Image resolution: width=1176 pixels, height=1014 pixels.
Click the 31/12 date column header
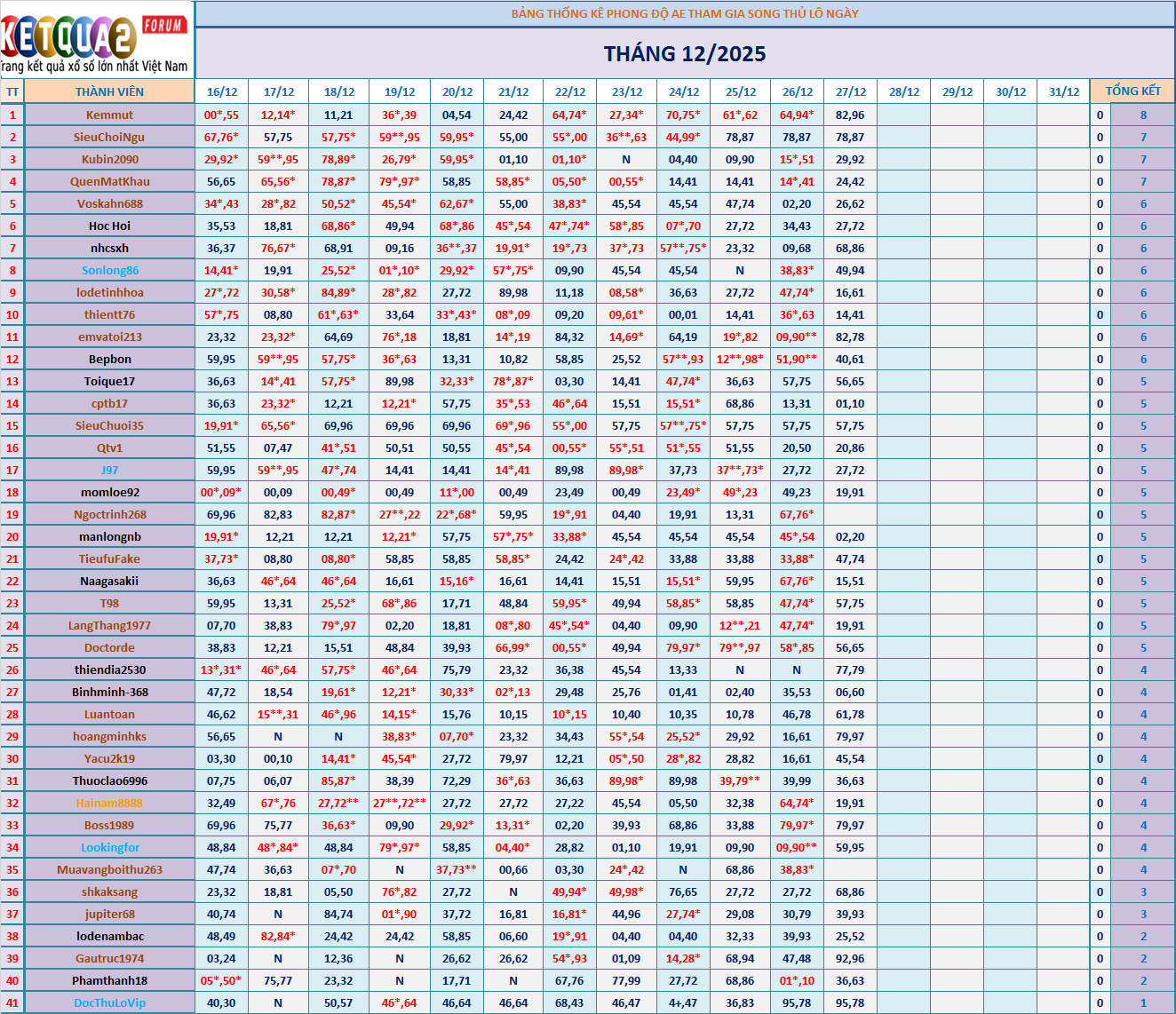pos(1064,91)
